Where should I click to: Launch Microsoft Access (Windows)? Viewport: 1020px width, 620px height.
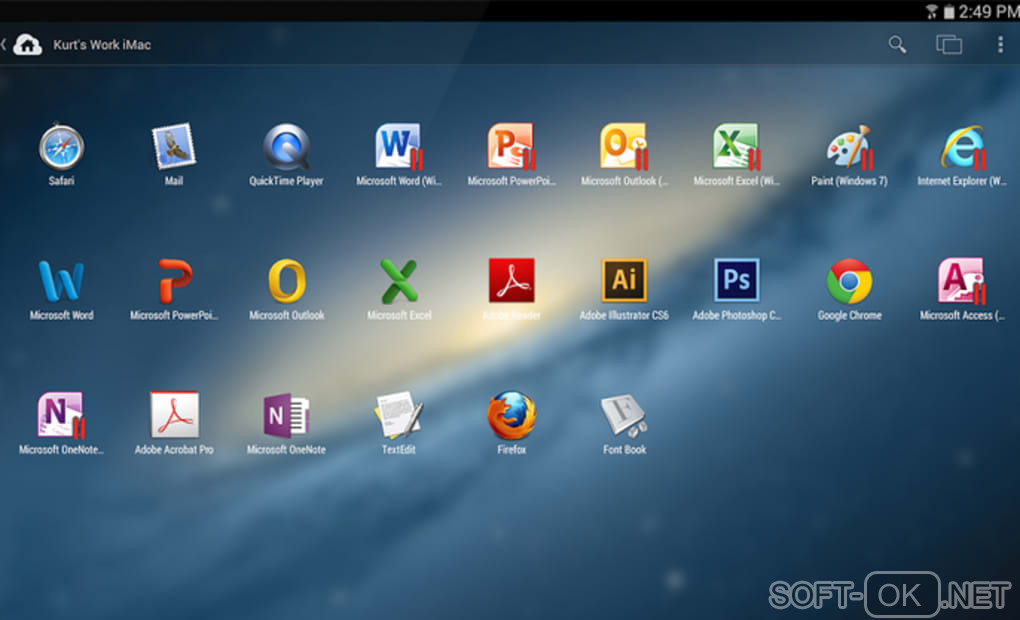tap(962, 281)
